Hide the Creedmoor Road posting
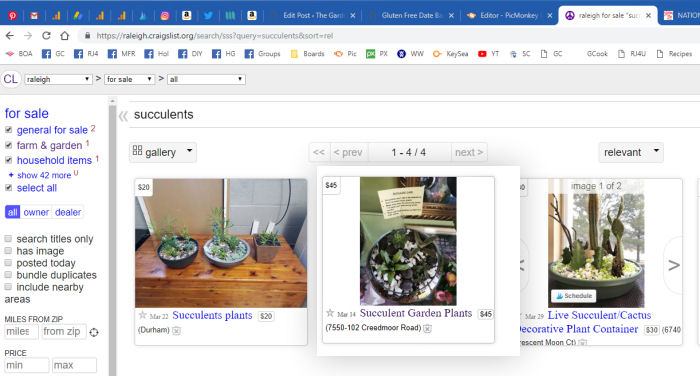Viewport: 700px width, 376px height. tap(427, 328)
